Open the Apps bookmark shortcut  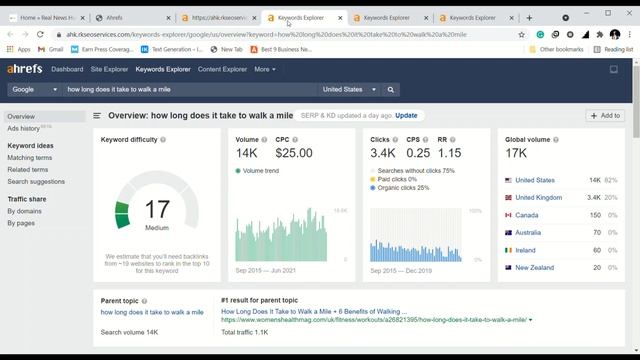click(x=19, y=49)
